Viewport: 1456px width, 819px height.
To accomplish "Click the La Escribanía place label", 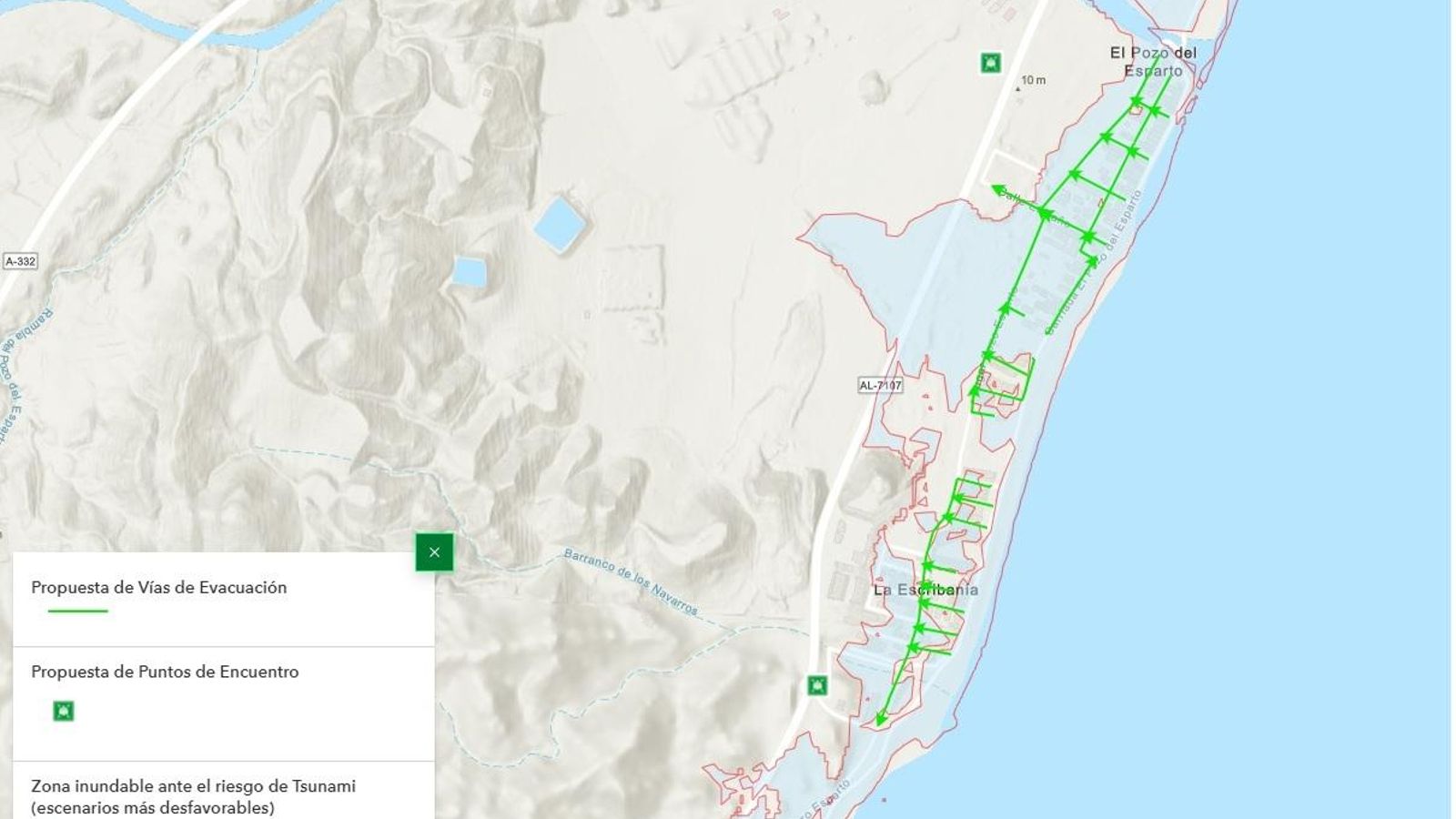I will (925, 590).
